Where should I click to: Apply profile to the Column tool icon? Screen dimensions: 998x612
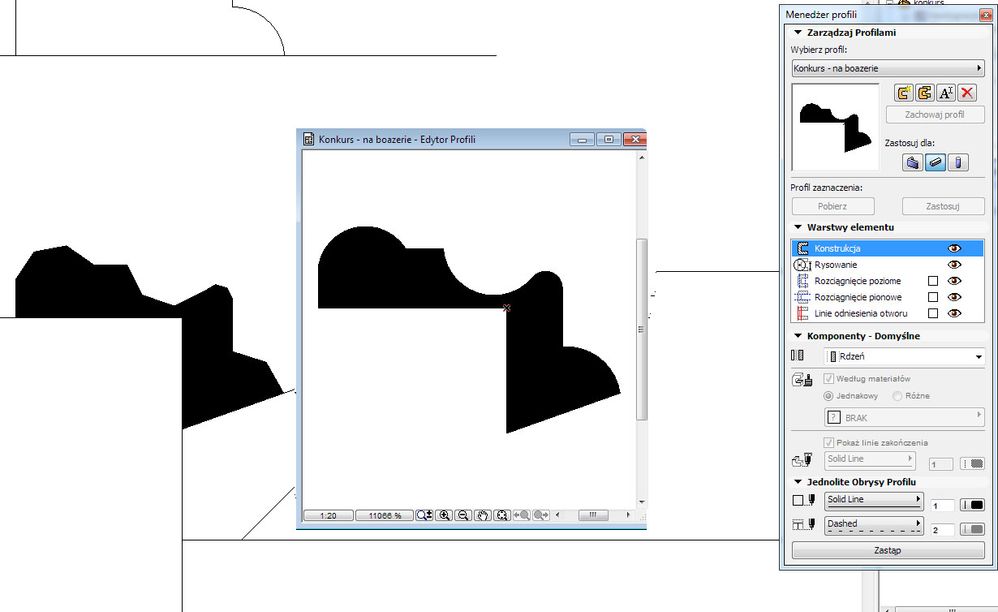[x=958, y=162]
